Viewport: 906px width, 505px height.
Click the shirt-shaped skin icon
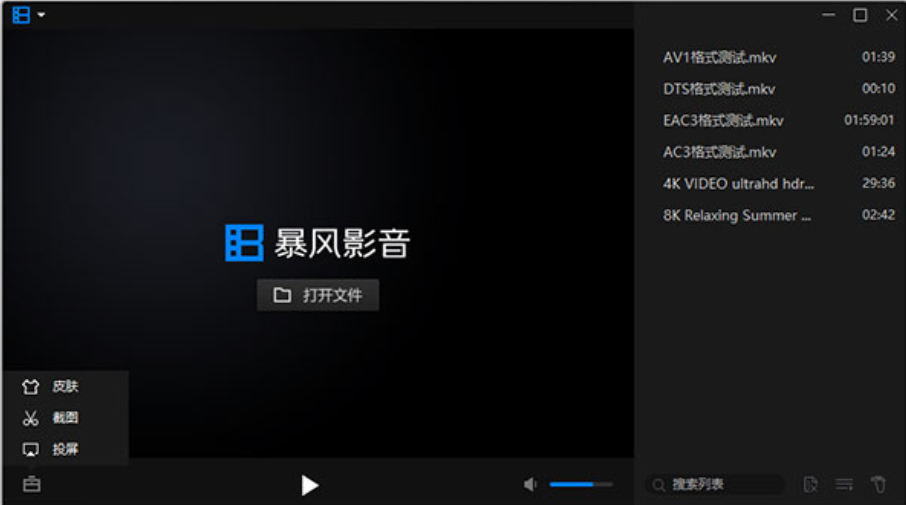pos(31,387)
